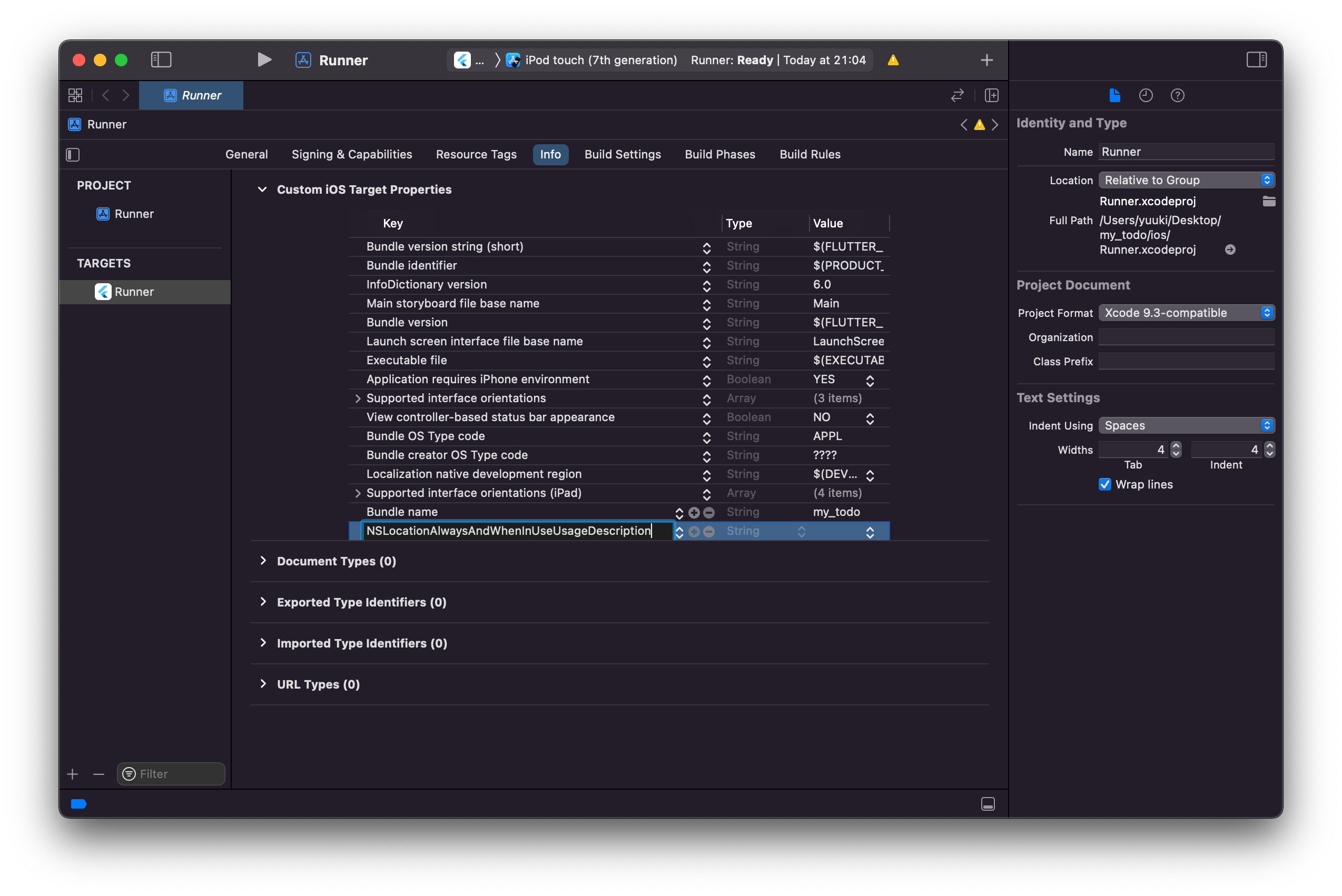
Task: Expand the Document Types section
Action: 263,561
